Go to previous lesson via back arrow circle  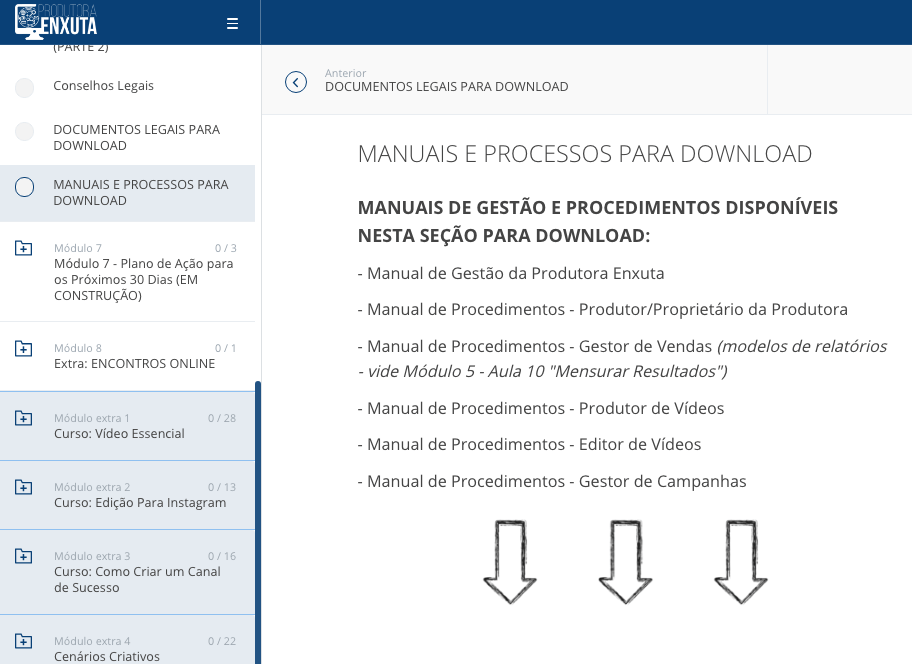click(295, 82)
